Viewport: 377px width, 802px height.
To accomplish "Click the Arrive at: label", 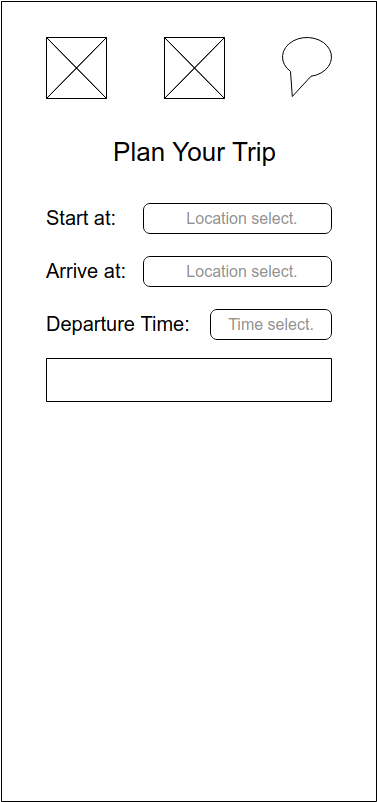I will [x=86, y=271].
